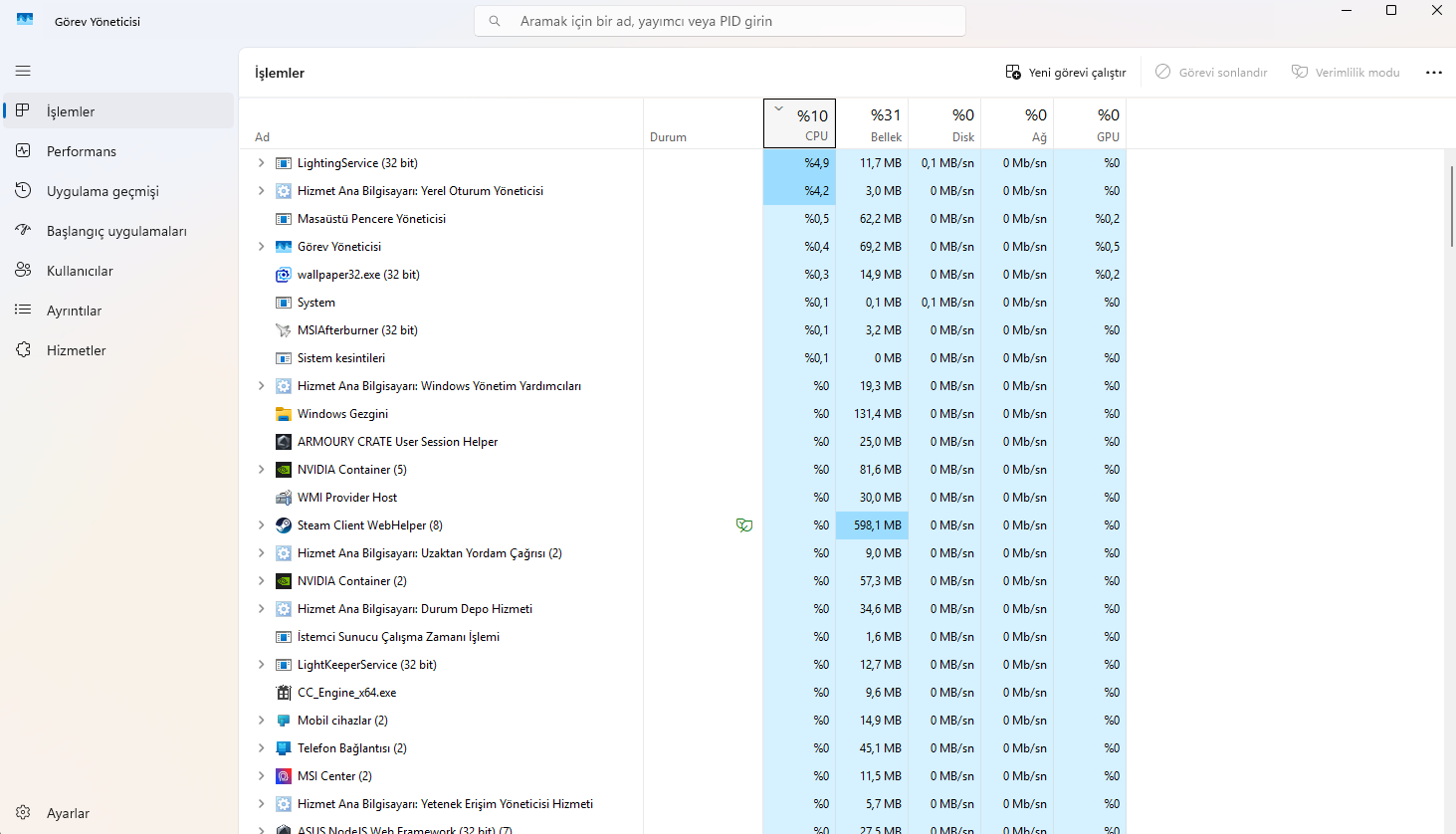
Task: Select the %4,9 CPU value cell
Action: coord(799,163)
